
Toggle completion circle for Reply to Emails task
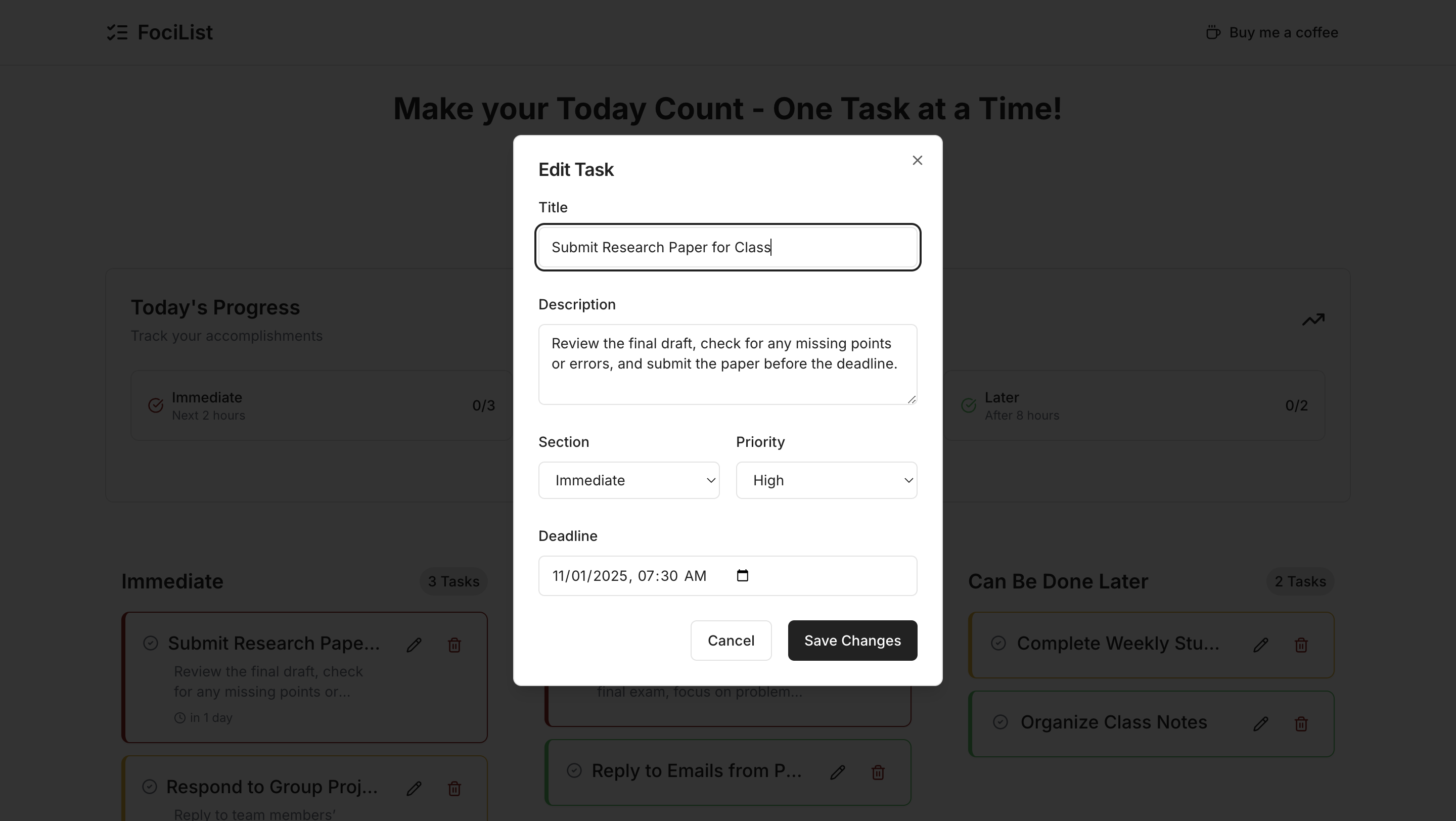tap(574, 770)
